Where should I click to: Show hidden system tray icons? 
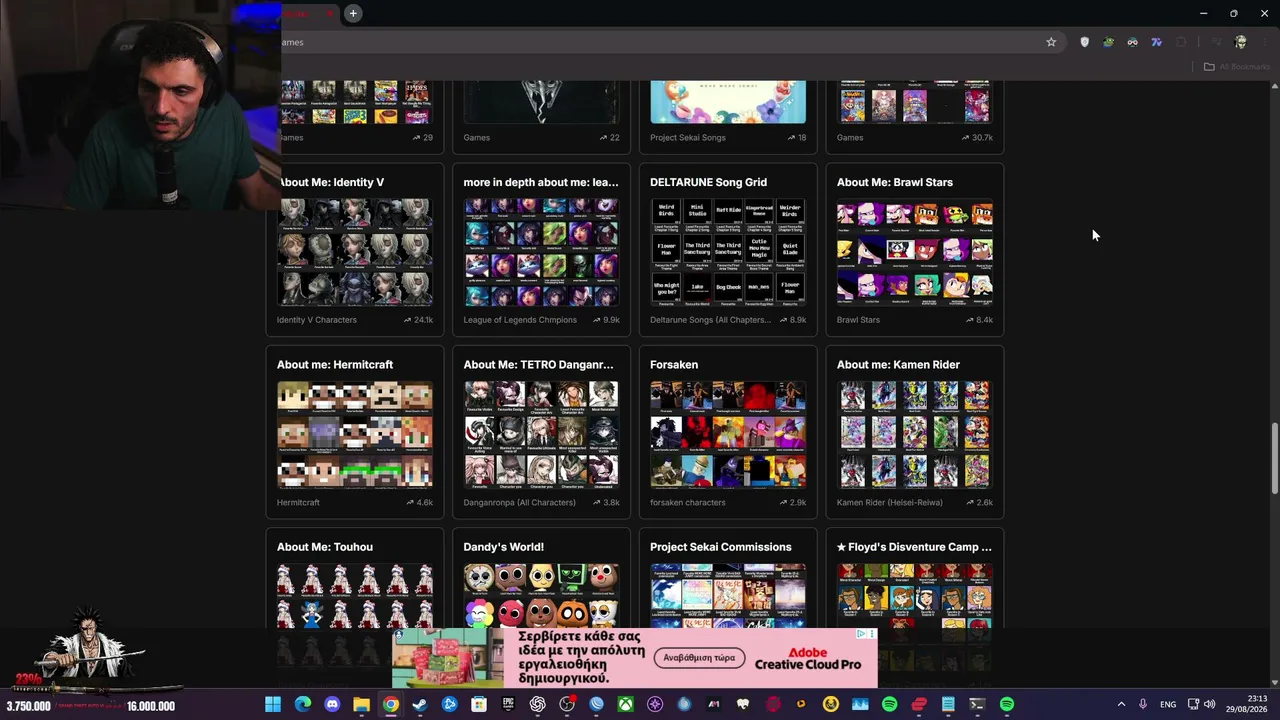(x=1121, y=705)
